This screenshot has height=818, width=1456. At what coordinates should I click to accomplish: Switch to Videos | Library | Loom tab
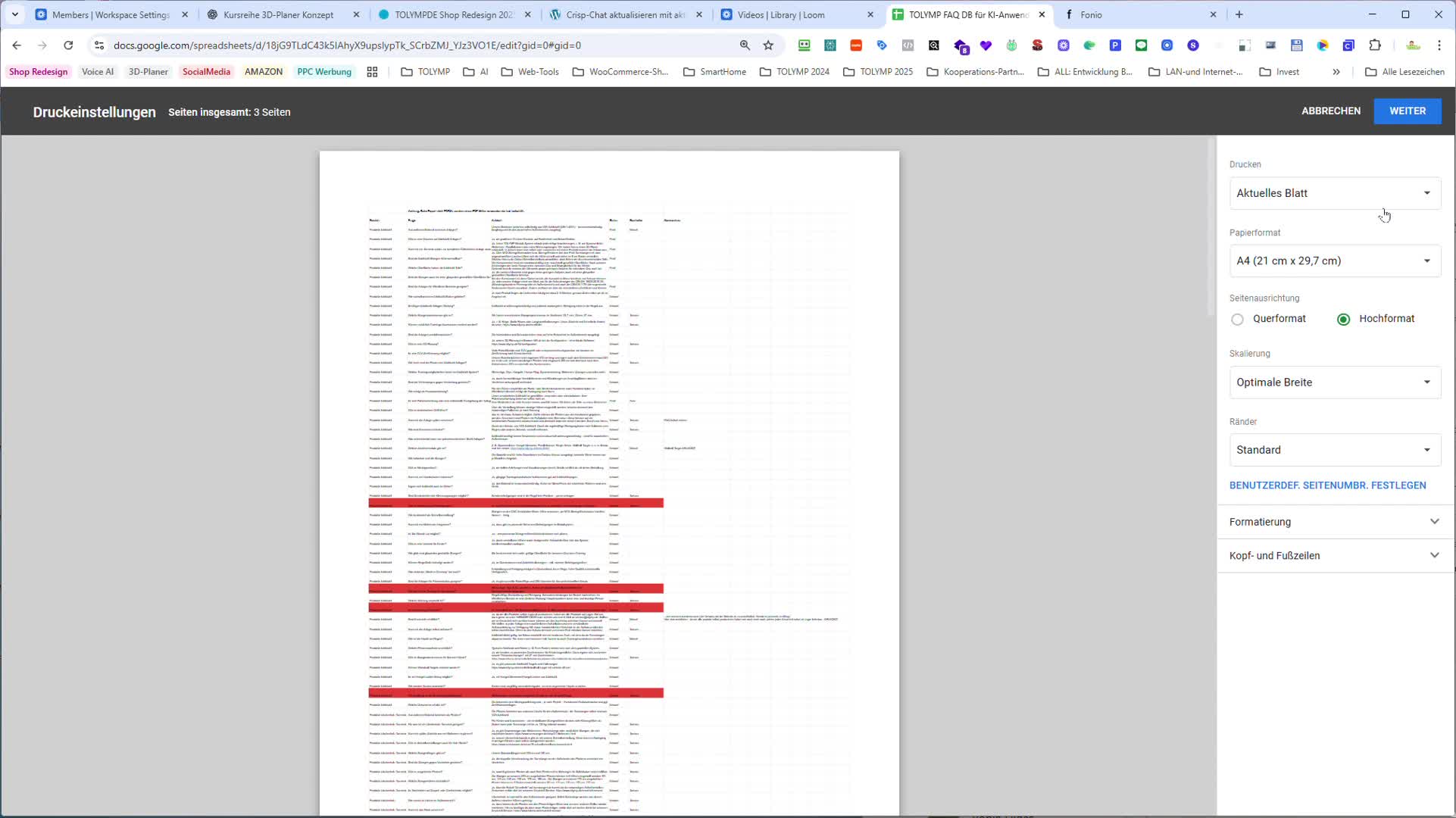click(780, 14)
